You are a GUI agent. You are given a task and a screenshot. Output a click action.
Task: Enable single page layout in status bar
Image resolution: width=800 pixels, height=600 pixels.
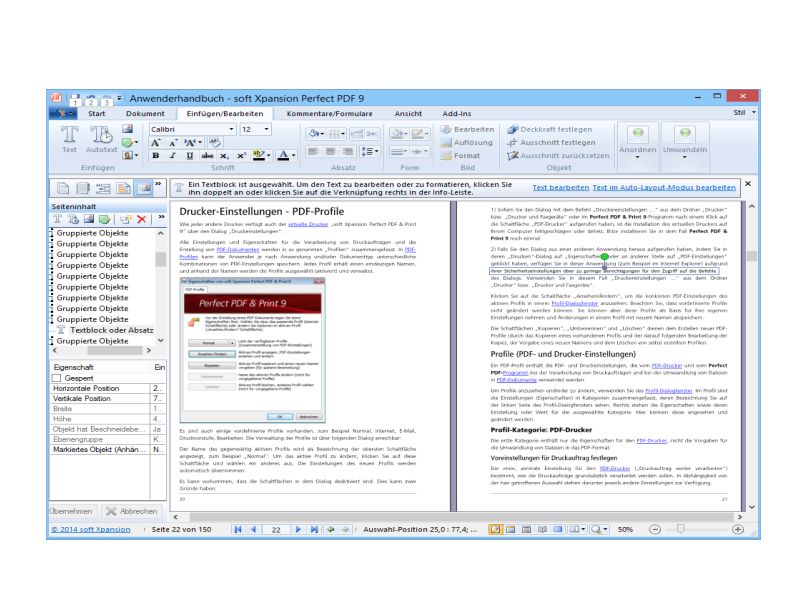click(494, 530)
